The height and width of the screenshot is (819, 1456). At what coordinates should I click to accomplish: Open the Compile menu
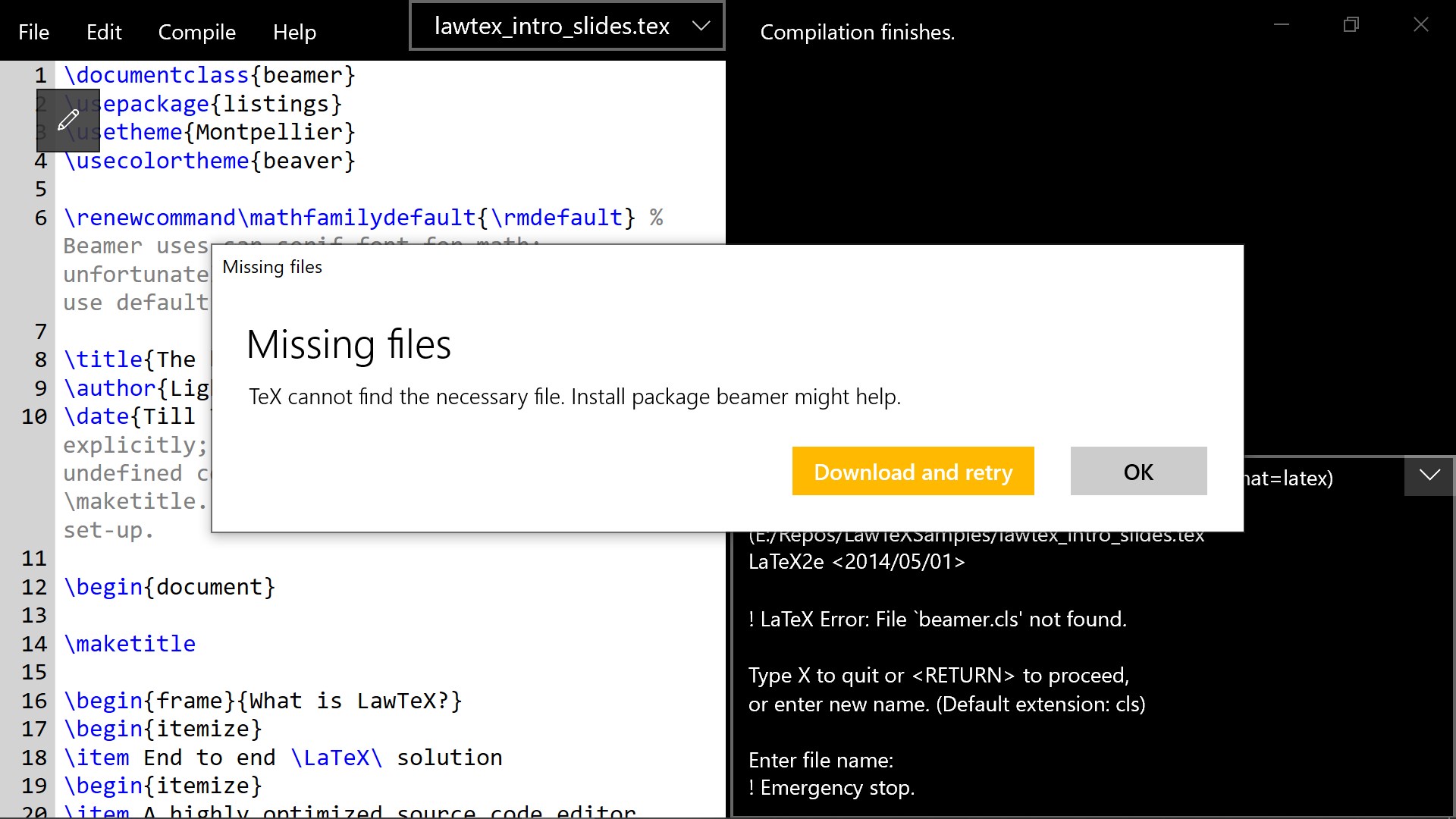pyautogui.click(x=196, y=32)
